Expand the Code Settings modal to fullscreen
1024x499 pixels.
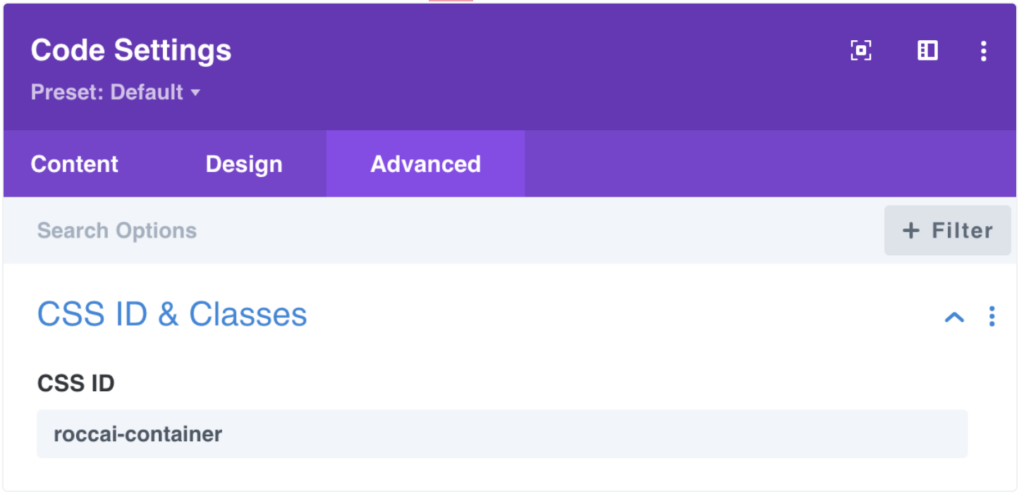(x=861, y=50)
